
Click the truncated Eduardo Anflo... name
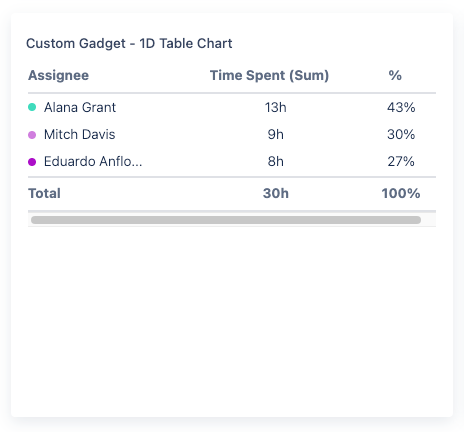pos(93,161)
